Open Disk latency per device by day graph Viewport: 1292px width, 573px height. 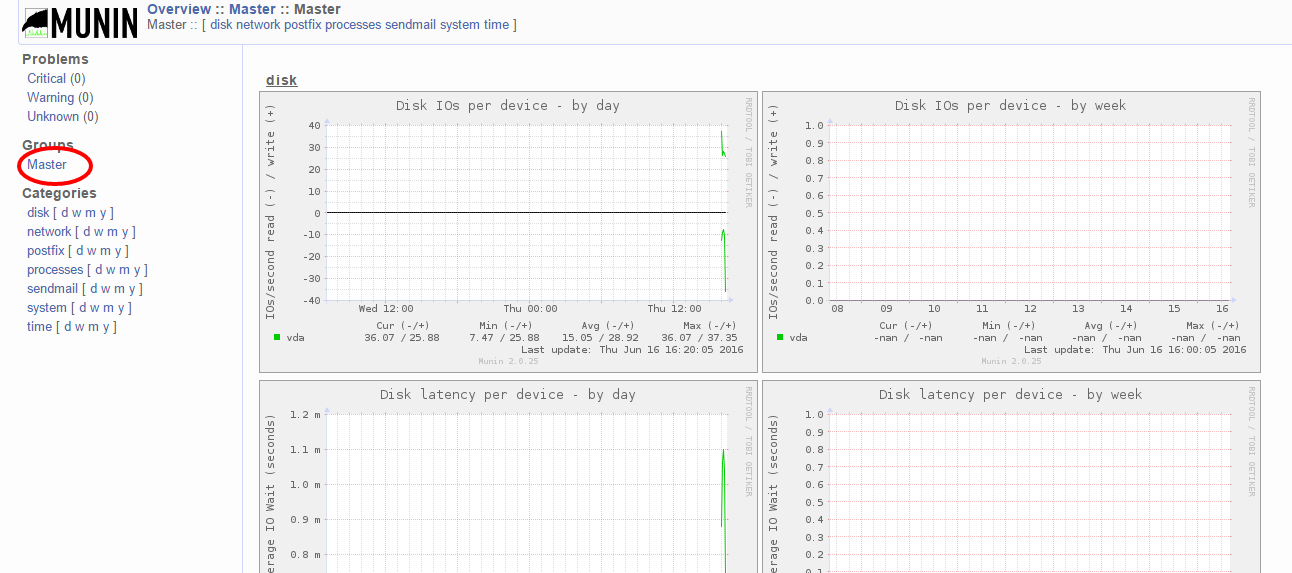508,477
